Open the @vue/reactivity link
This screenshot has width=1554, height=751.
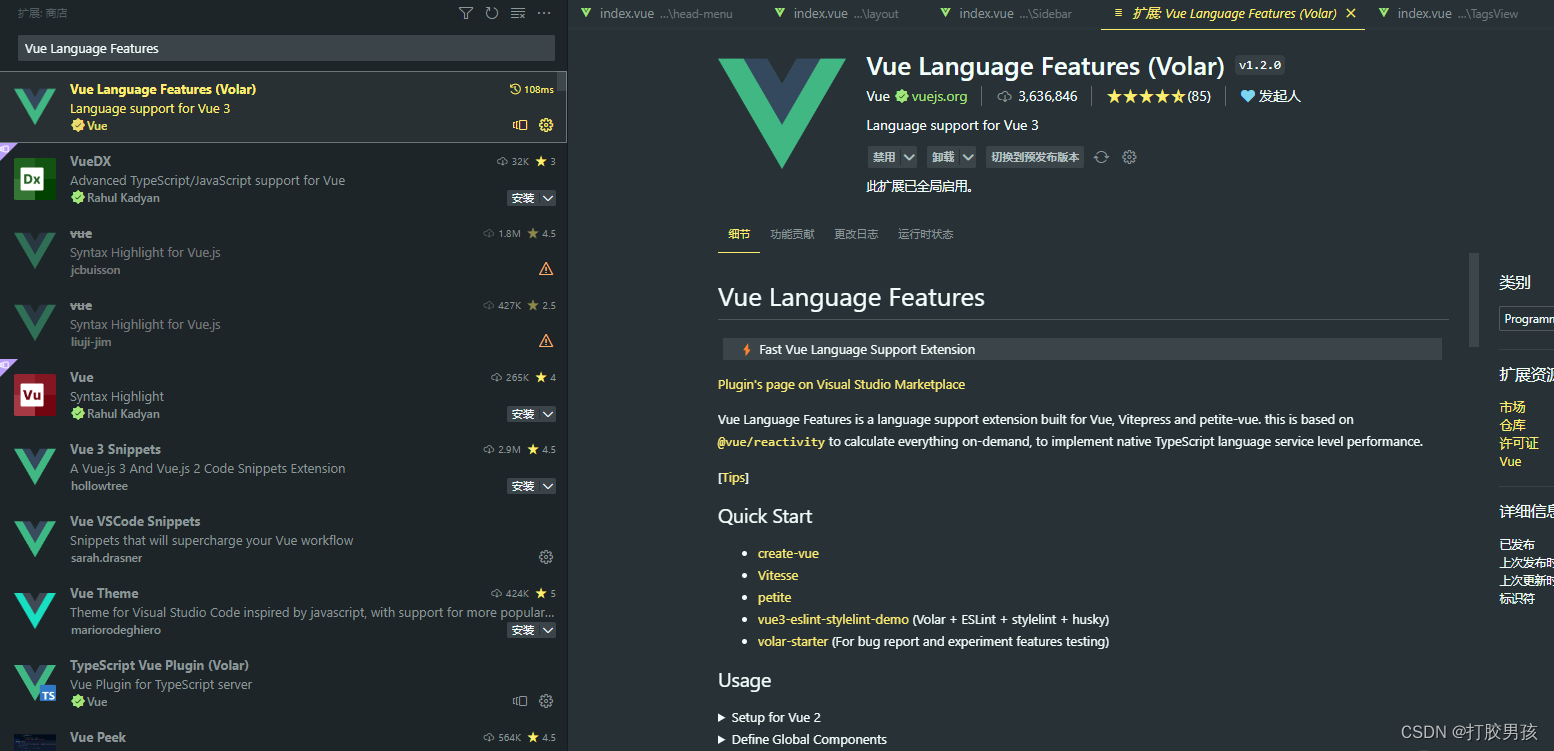[771, 441]
